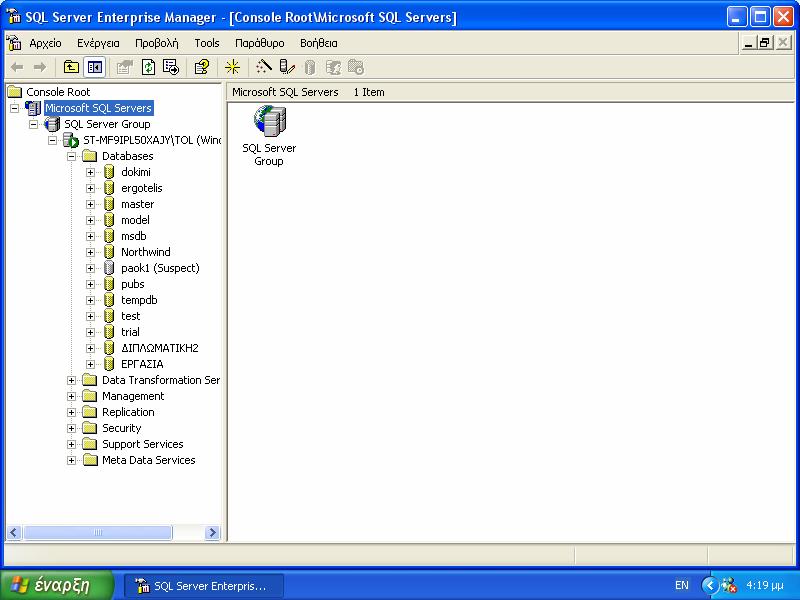Screen dimensions: 800x600
Task: Click the grey paok1 (Suspect) database icon
Action: [x=109, y=268]
